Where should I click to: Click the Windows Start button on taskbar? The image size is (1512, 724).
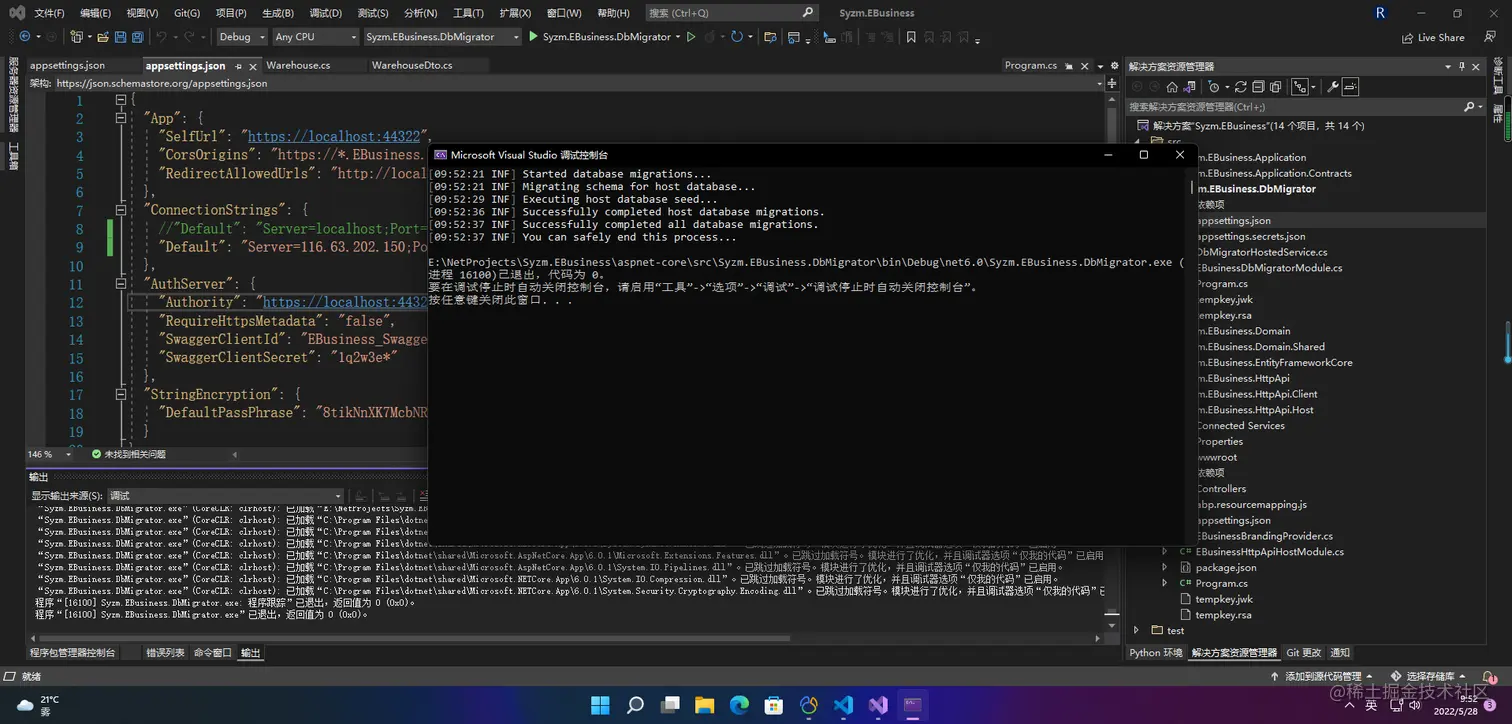pyautogui.click(x=600, y=705)
